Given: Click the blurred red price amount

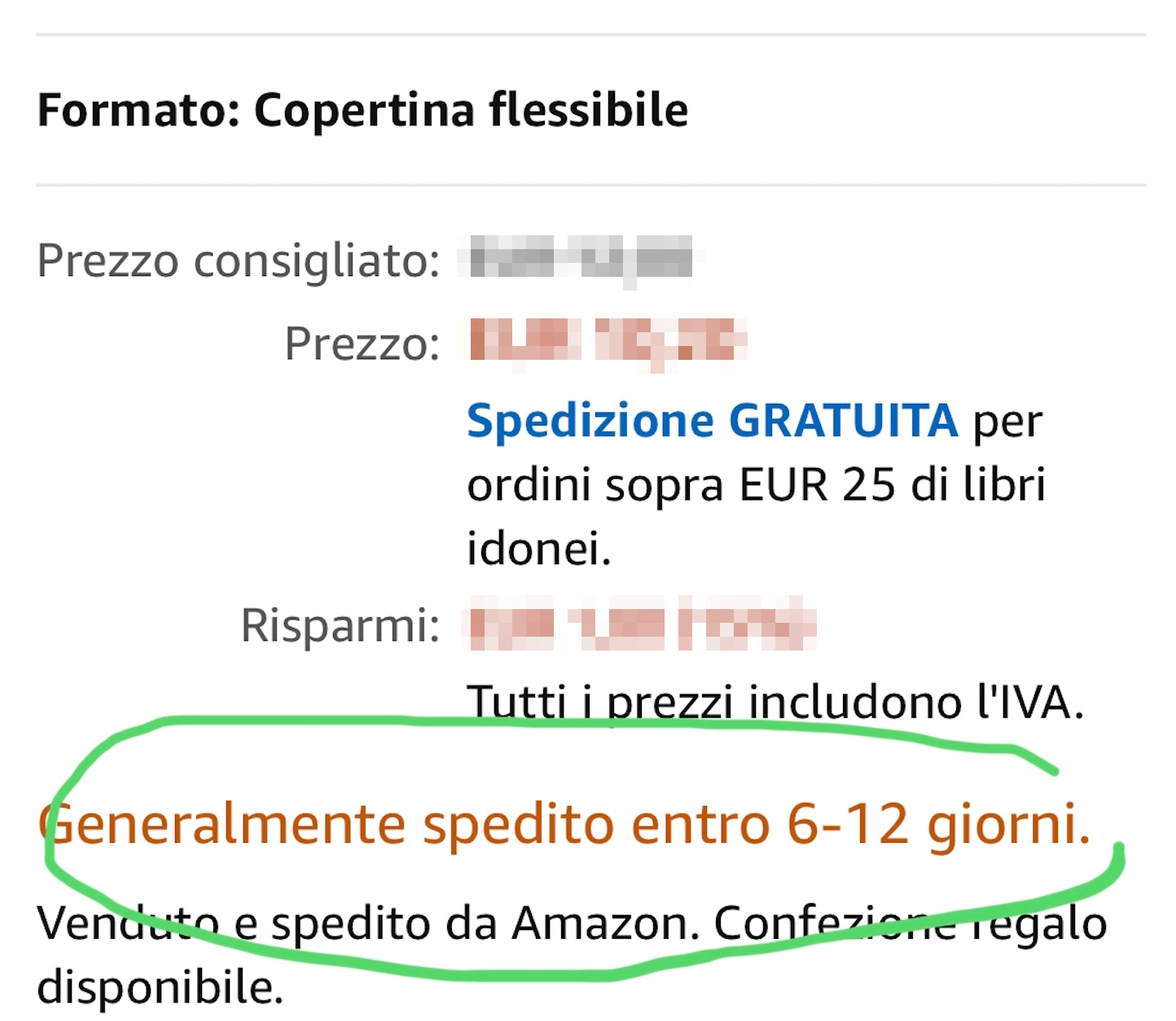Looking at the screenshot, I should tap(608, 342).
